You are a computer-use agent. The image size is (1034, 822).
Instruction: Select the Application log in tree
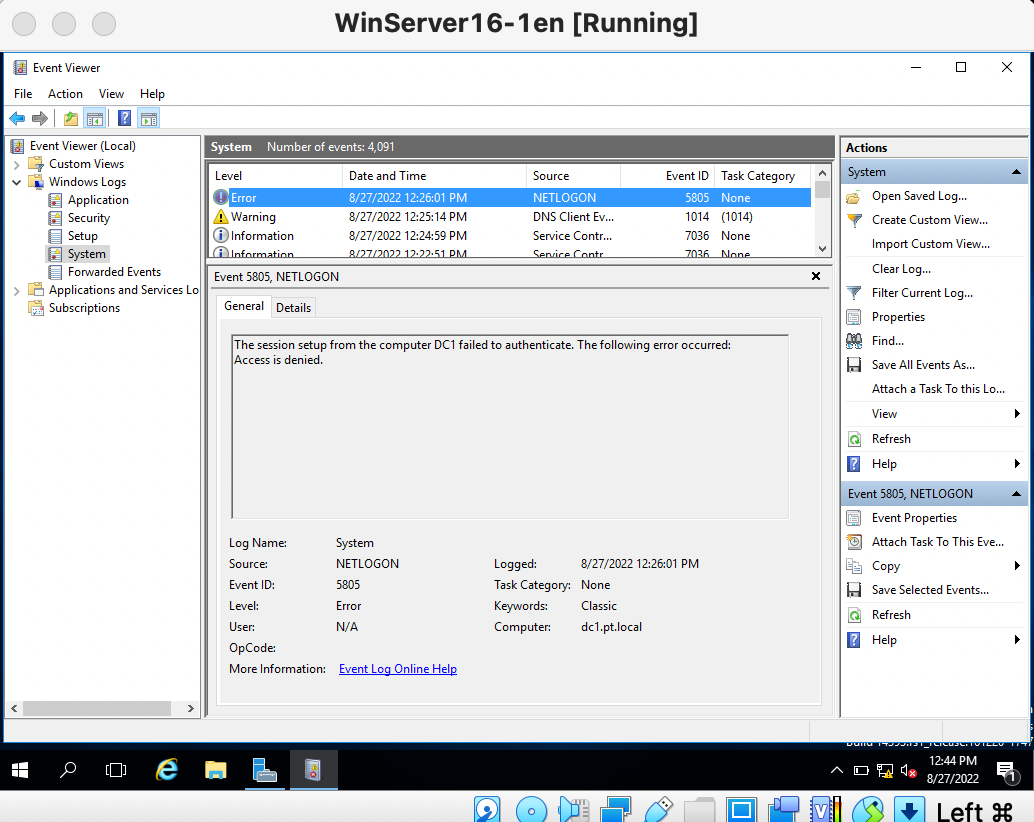coord(98,200)
